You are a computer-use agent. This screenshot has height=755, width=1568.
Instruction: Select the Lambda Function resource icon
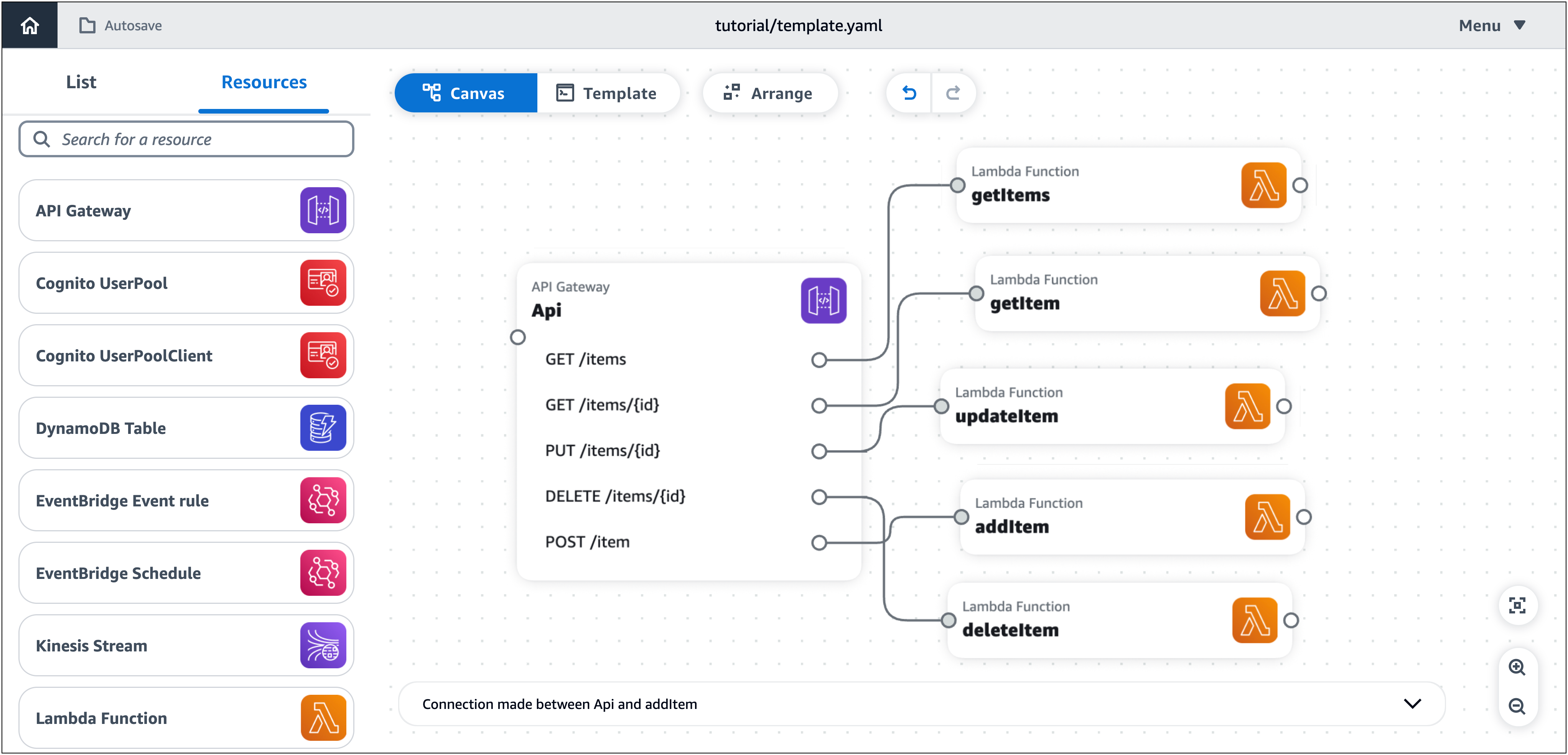point(323,718)
